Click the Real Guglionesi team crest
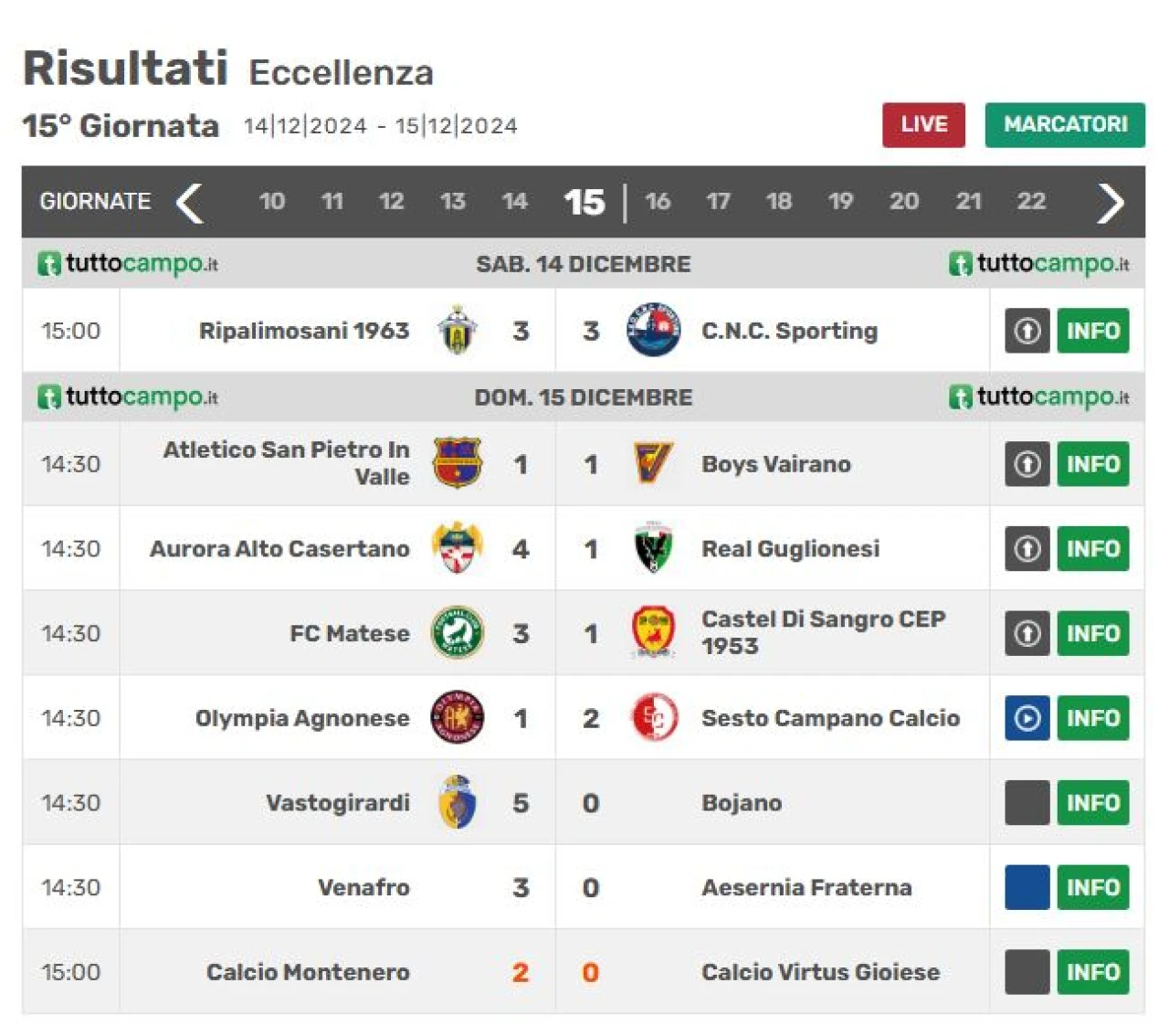 point(654,548)
